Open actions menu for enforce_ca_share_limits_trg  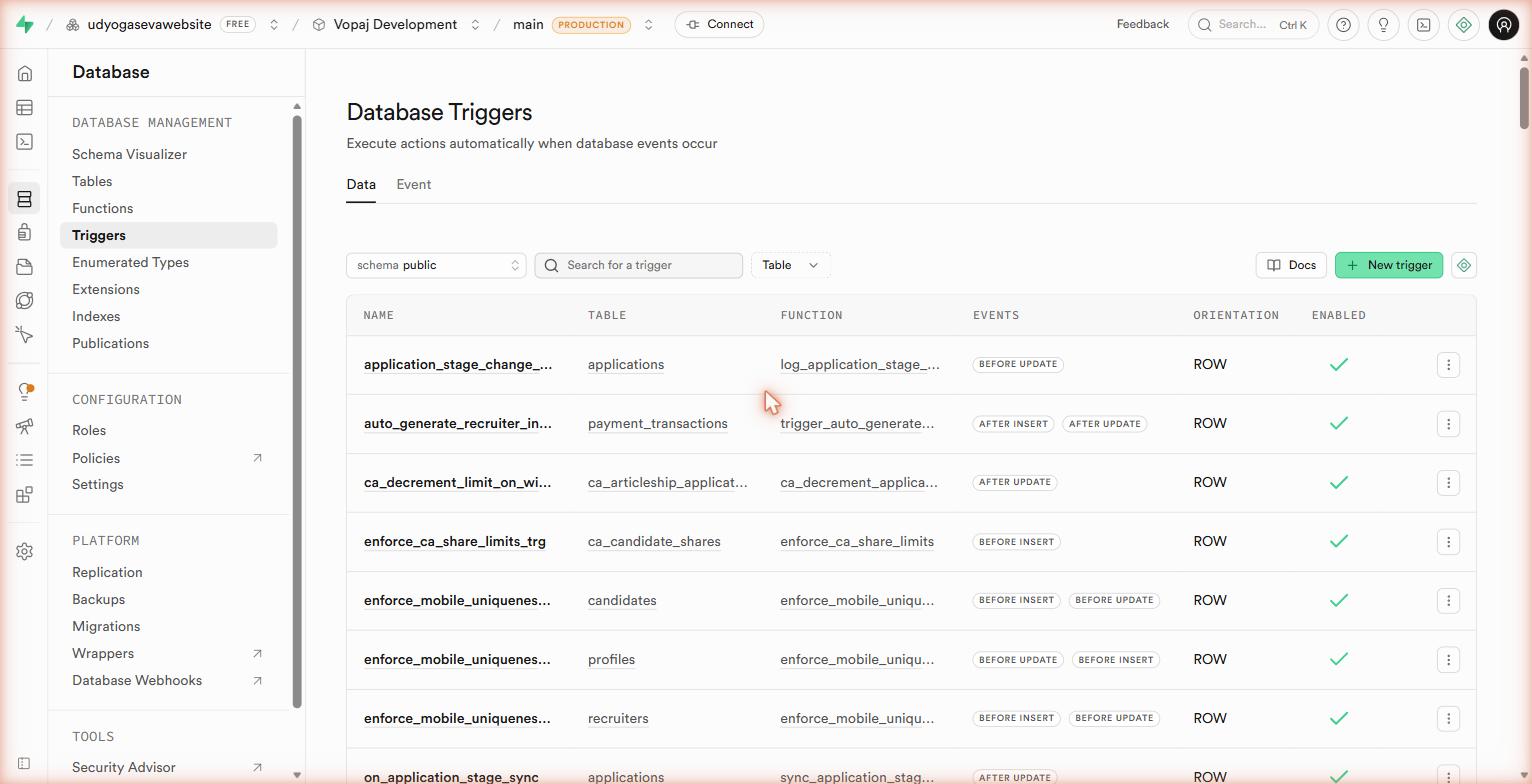(x=1449, y=542)
